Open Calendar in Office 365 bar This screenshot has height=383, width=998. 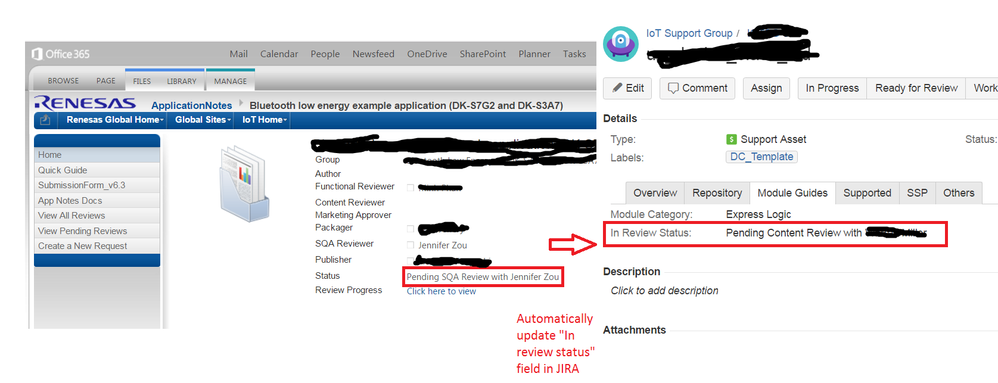pyautogui.click(x=279, y=54)
